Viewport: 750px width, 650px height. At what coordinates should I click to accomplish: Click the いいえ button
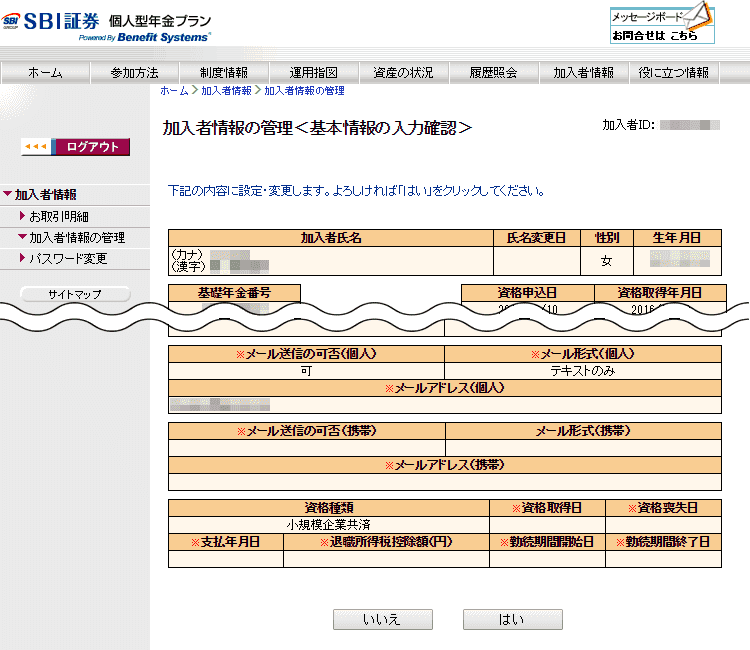point(383,619)
